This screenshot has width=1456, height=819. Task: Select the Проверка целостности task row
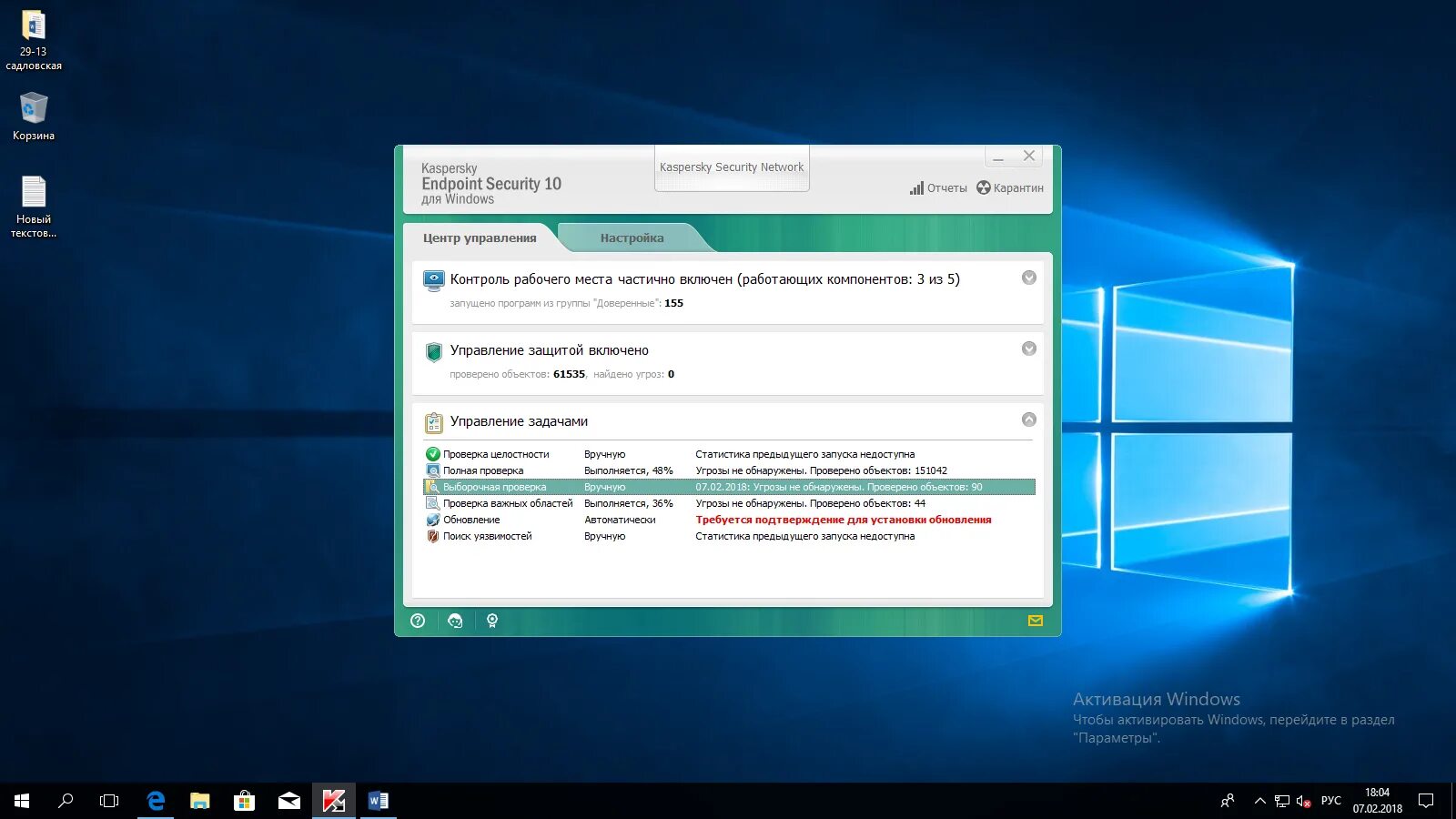tap(729, 454)
